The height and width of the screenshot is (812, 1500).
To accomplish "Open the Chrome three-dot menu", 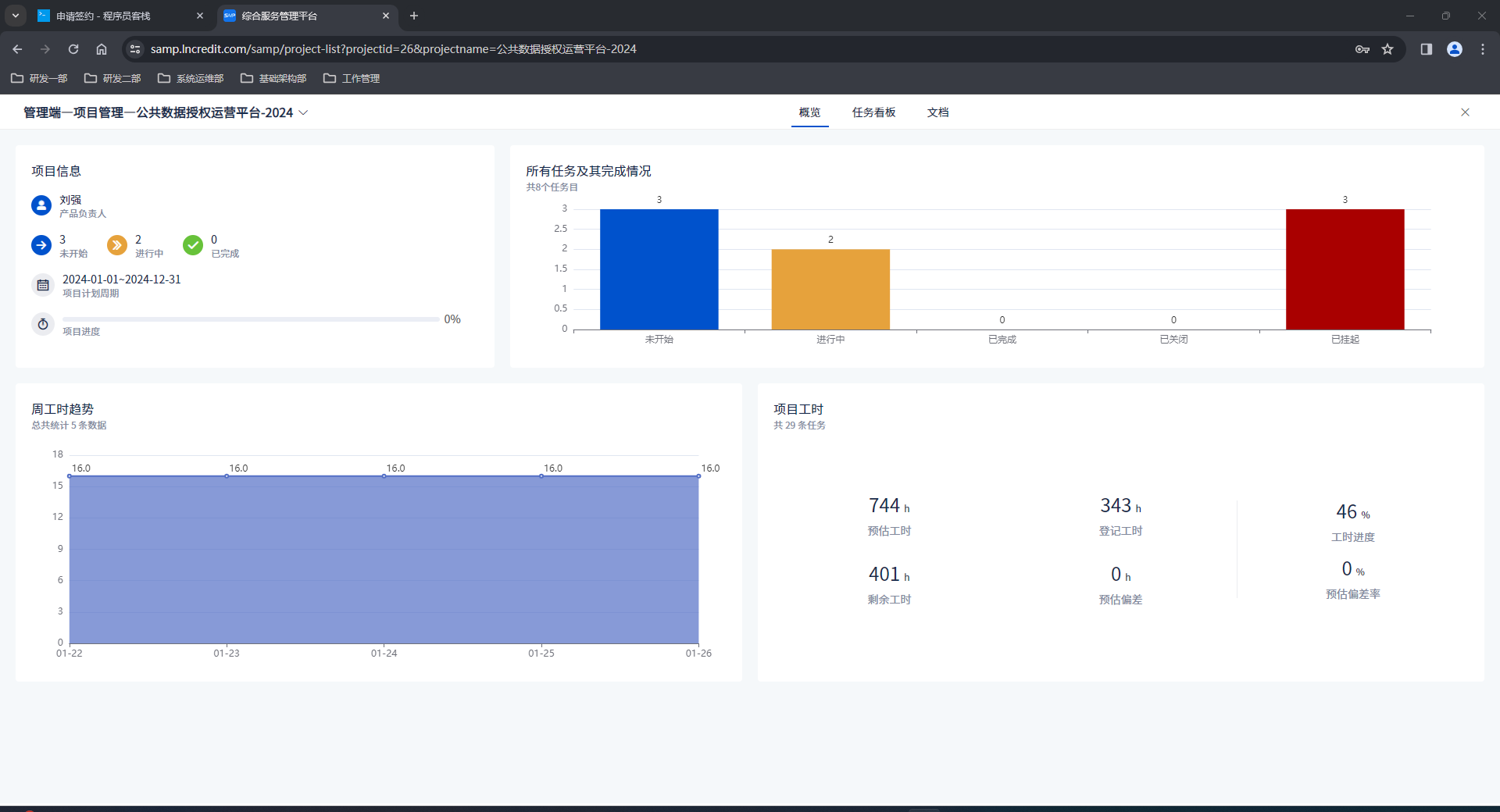I will pyautogui.click(x=1483, y=49).
